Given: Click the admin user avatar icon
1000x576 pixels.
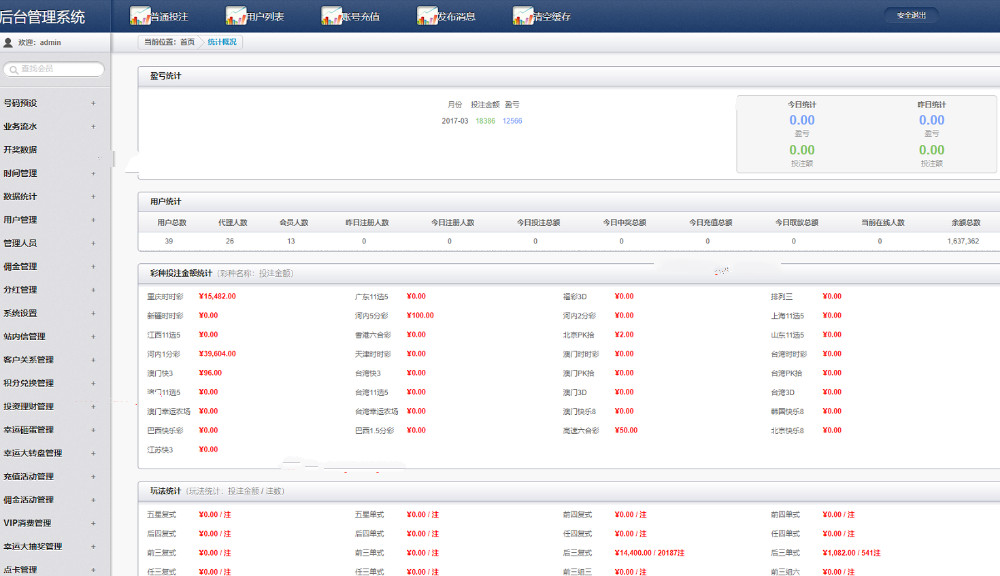Looking at the screenshot, I should [x=8, y=43].
